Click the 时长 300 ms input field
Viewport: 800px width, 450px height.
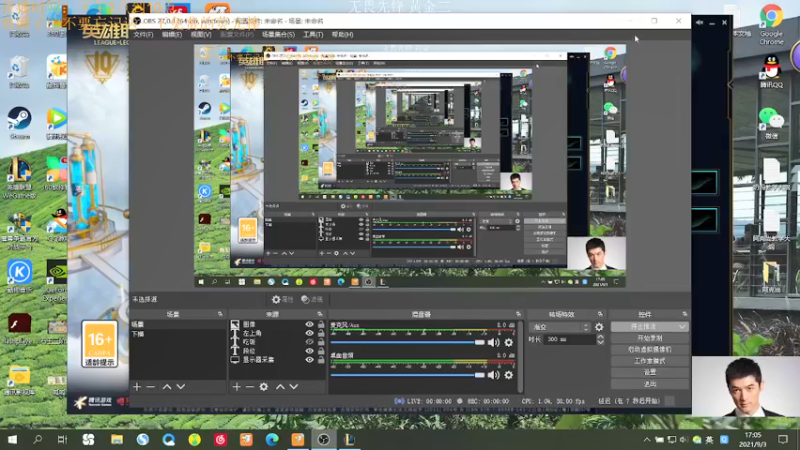tap(569, 339)
